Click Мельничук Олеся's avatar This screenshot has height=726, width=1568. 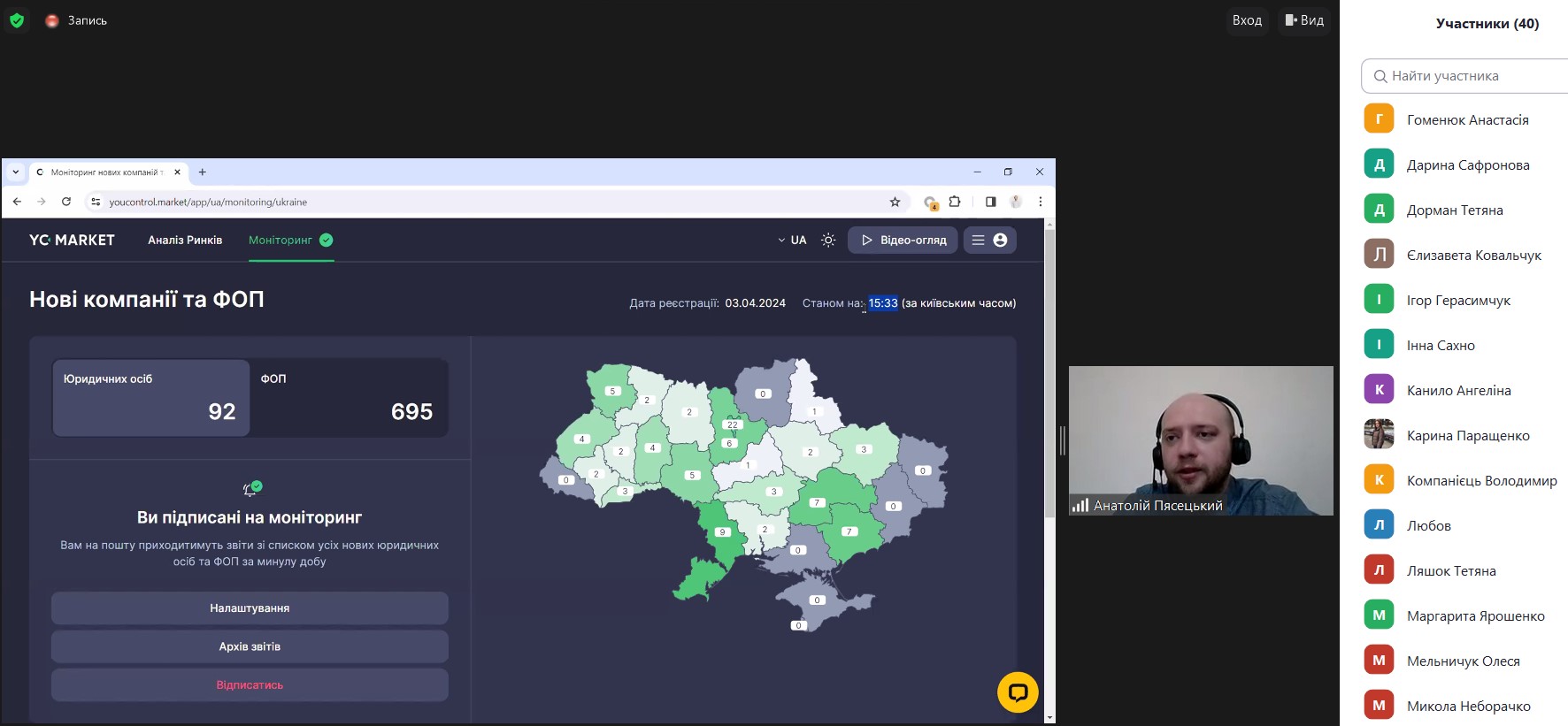coord(1379,660)
